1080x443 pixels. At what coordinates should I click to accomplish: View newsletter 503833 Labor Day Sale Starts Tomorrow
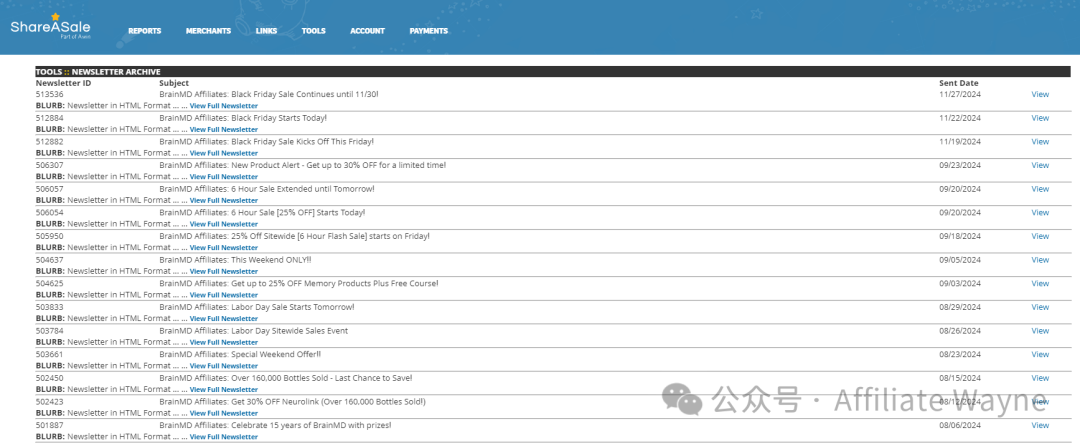pyautogui.click(x=1040, y=307)
